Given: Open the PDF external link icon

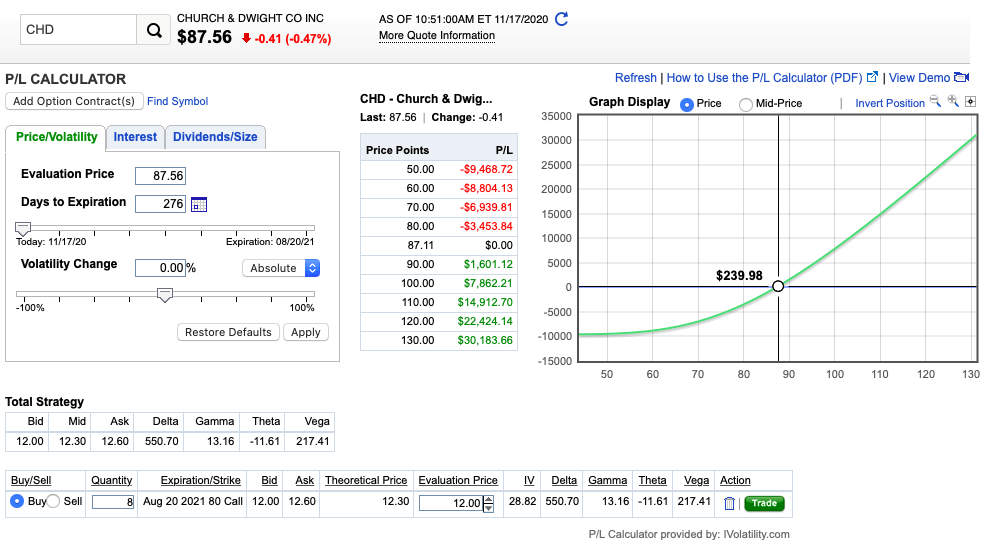Looking at the screenshot, I should (872, 77).
